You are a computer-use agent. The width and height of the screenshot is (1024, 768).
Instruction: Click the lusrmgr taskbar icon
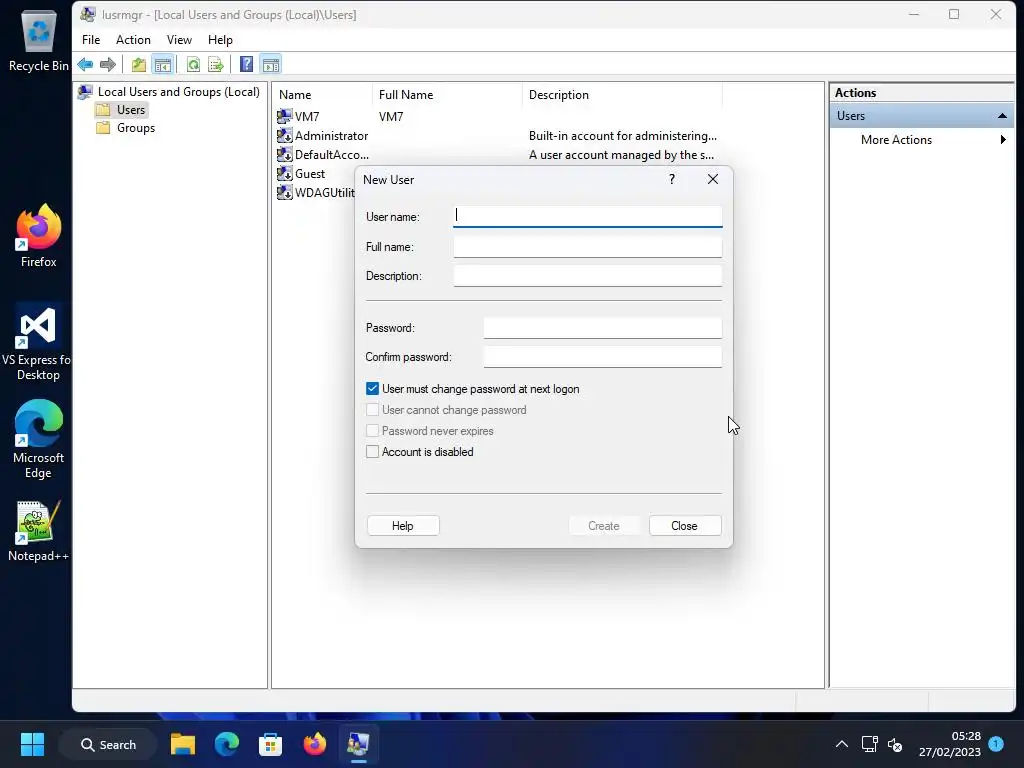(x=358, y=744)
